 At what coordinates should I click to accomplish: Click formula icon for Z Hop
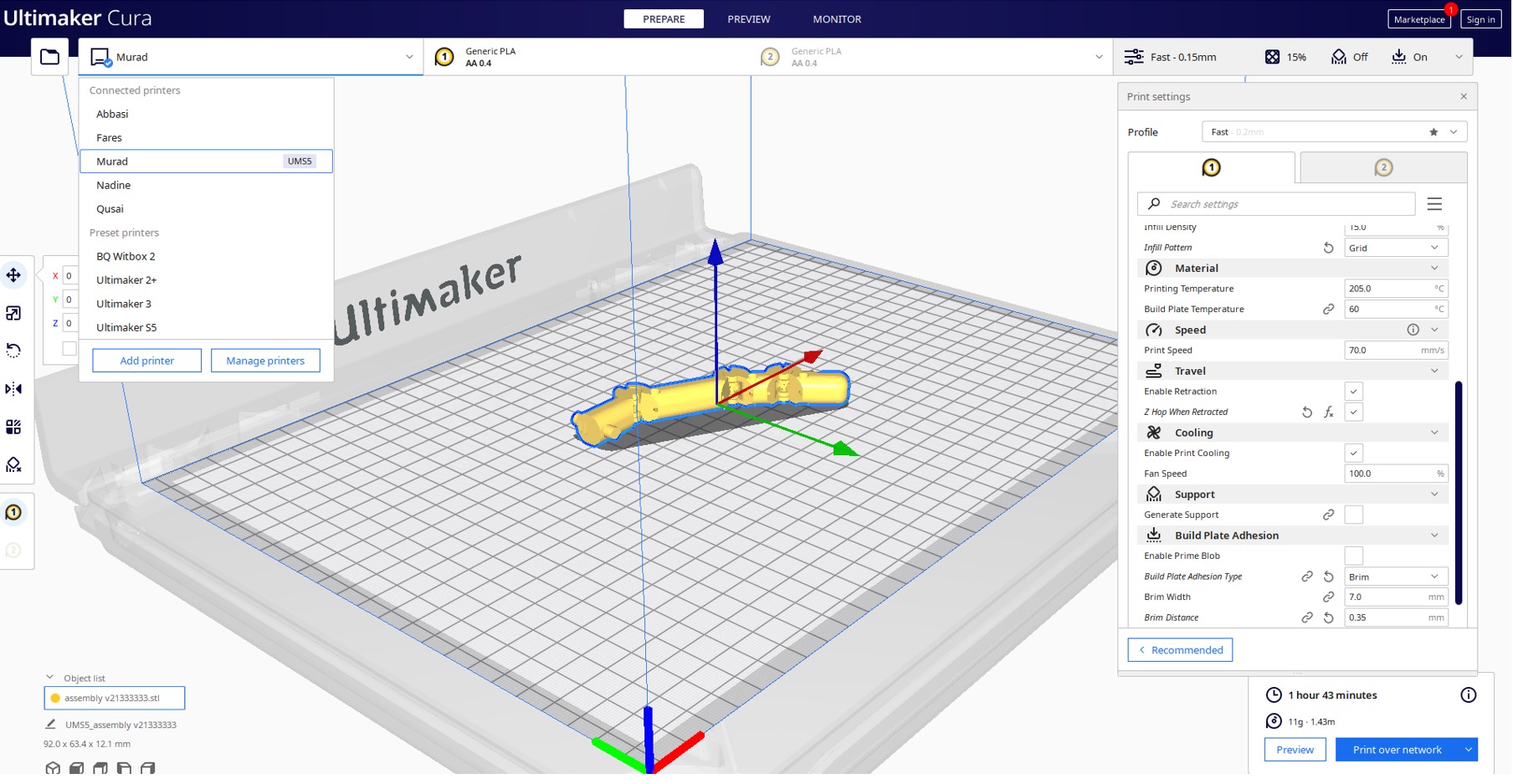[x=1329, y=412]
